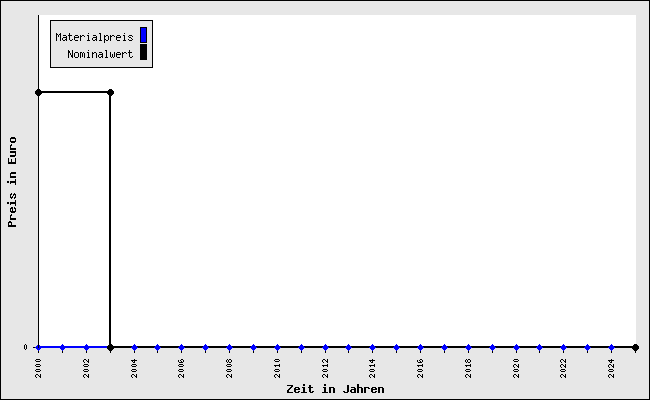The height and width of the screenshot is (400, 650).
Task: Click the y-axis value 0
Action: point(26,347)
